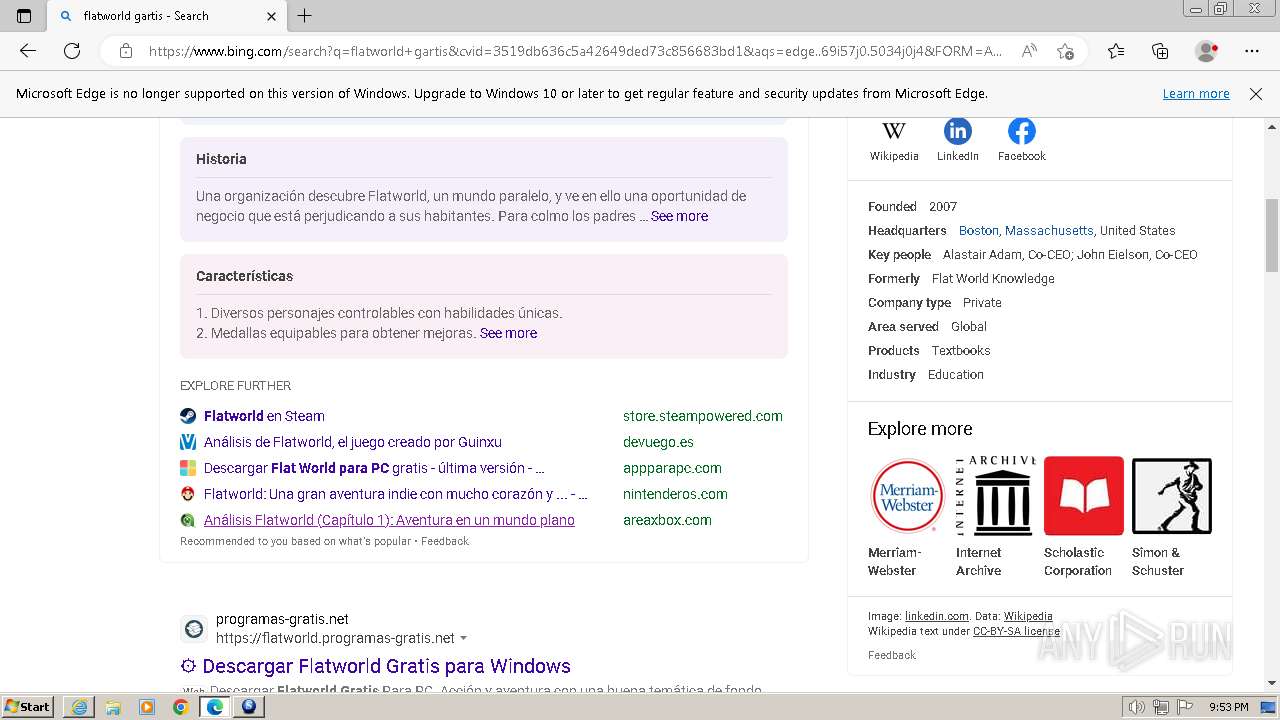
Task: Open the Wikipedia data source link
Action: [x=1028, y=616]
